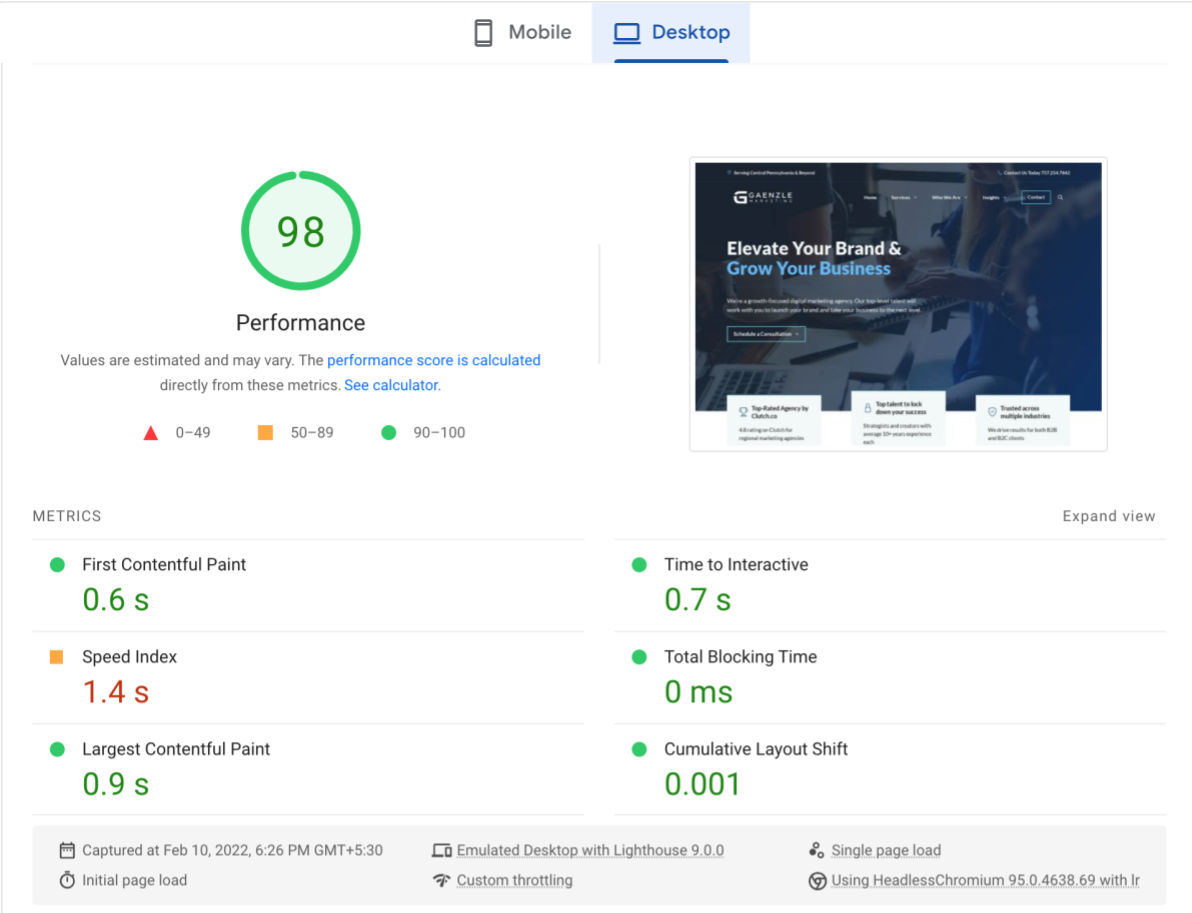Select the Cumulative Layout Shift label
This screenshot has height=913, width=1192.
756,750
